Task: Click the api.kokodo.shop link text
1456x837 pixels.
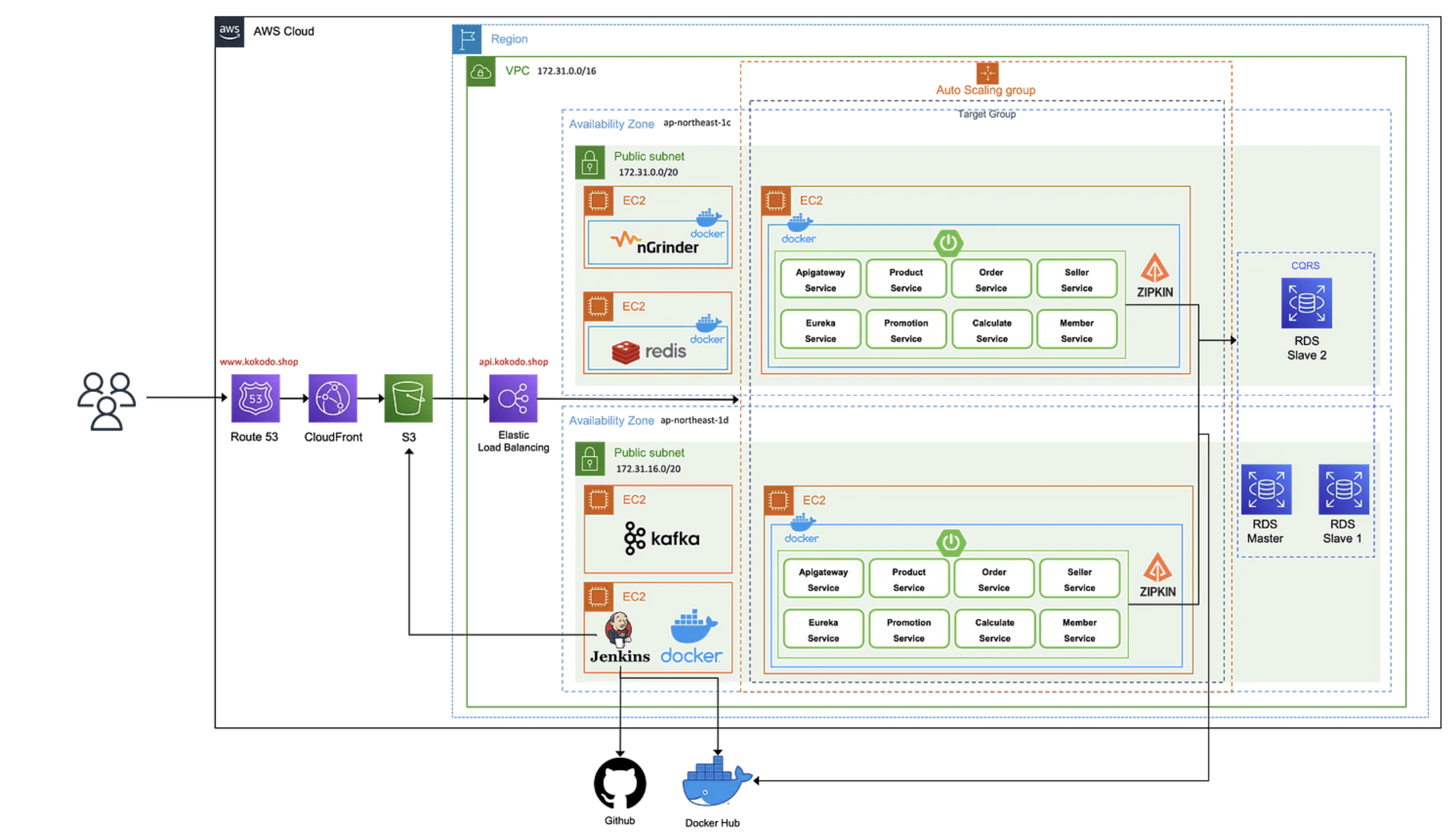Action: click(x=513, y=362)
